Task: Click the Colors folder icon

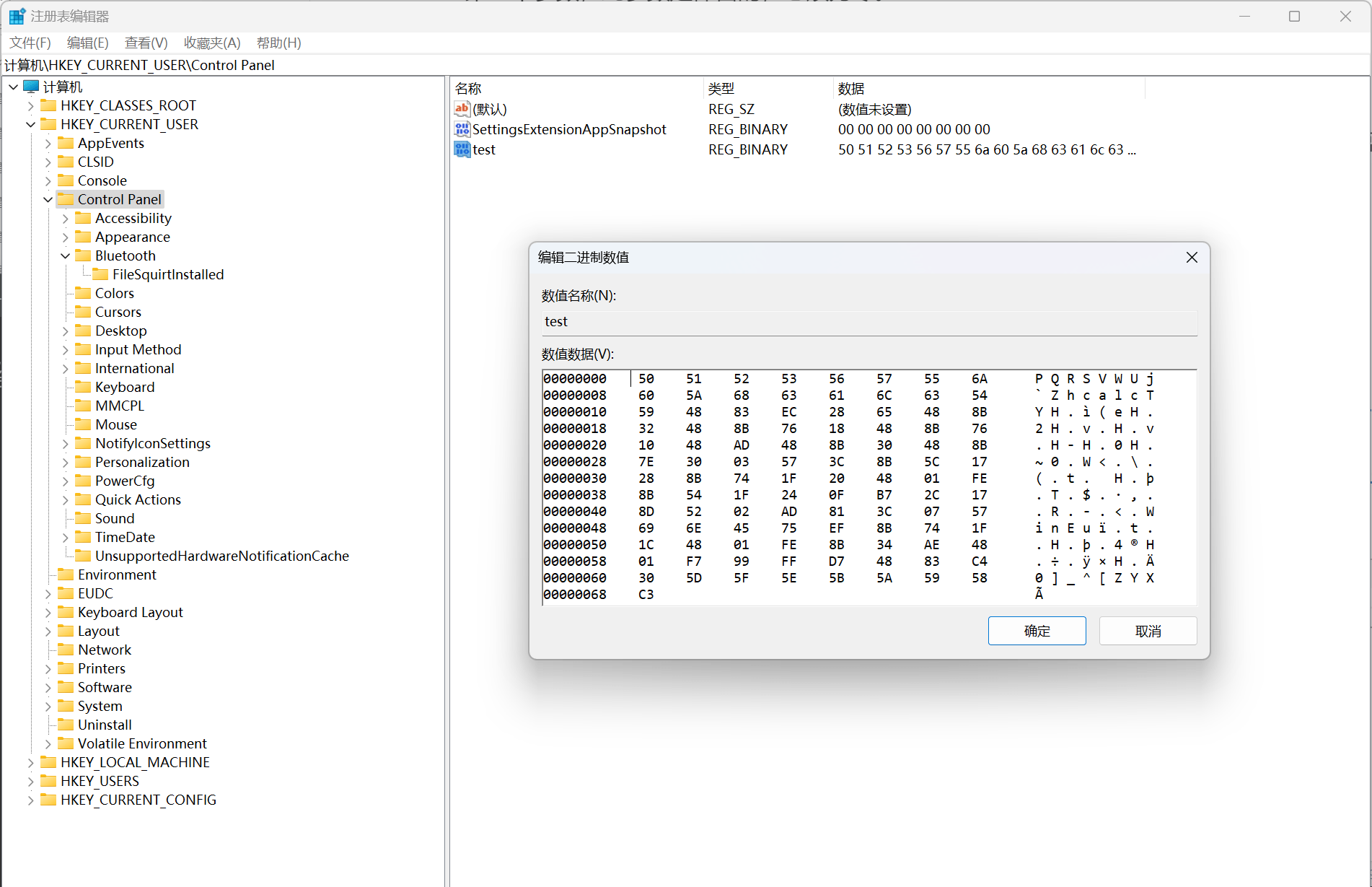Action: tap(83, 293)
